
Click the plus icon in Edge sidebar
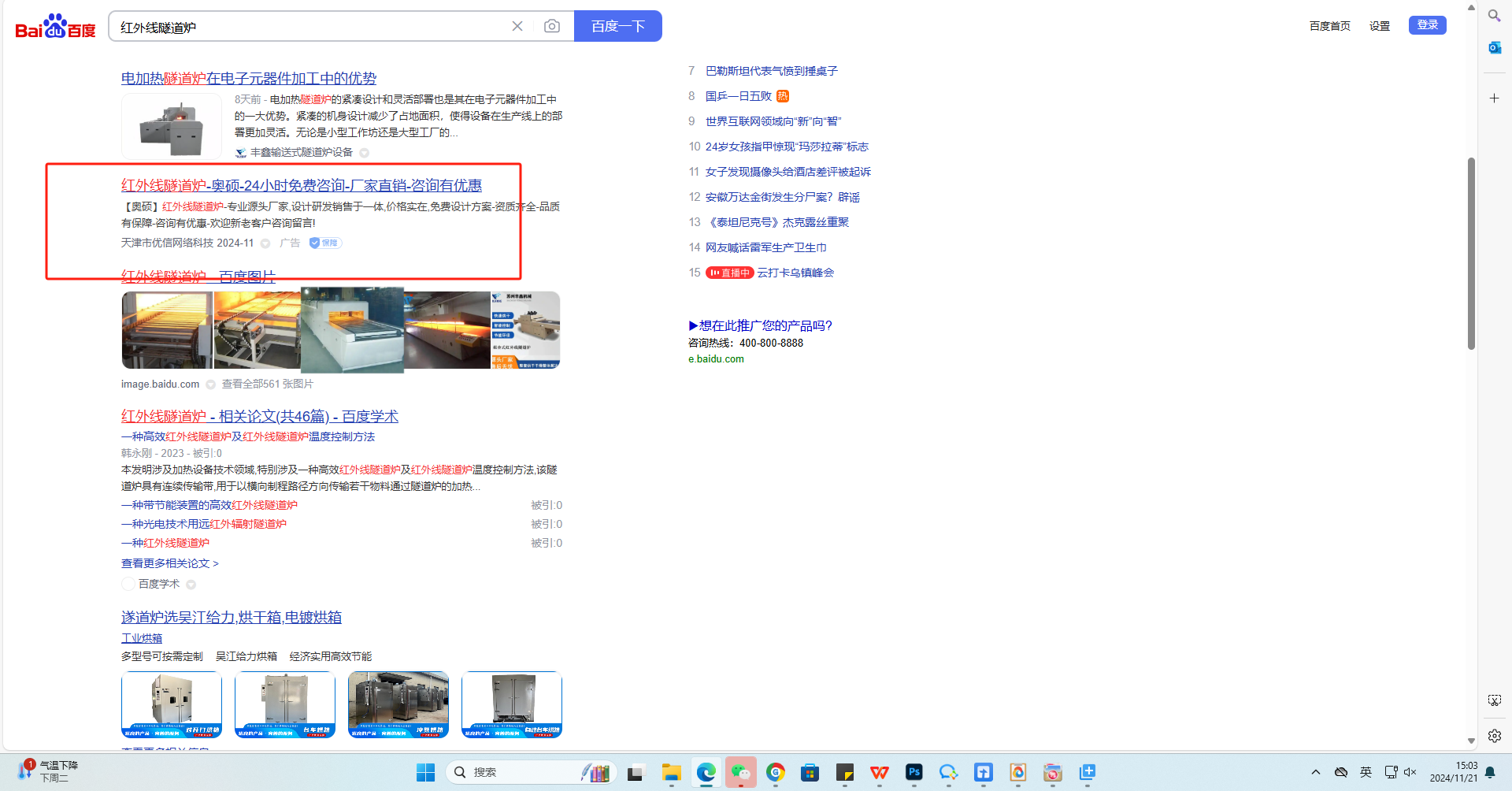[x=1494, y=98]
